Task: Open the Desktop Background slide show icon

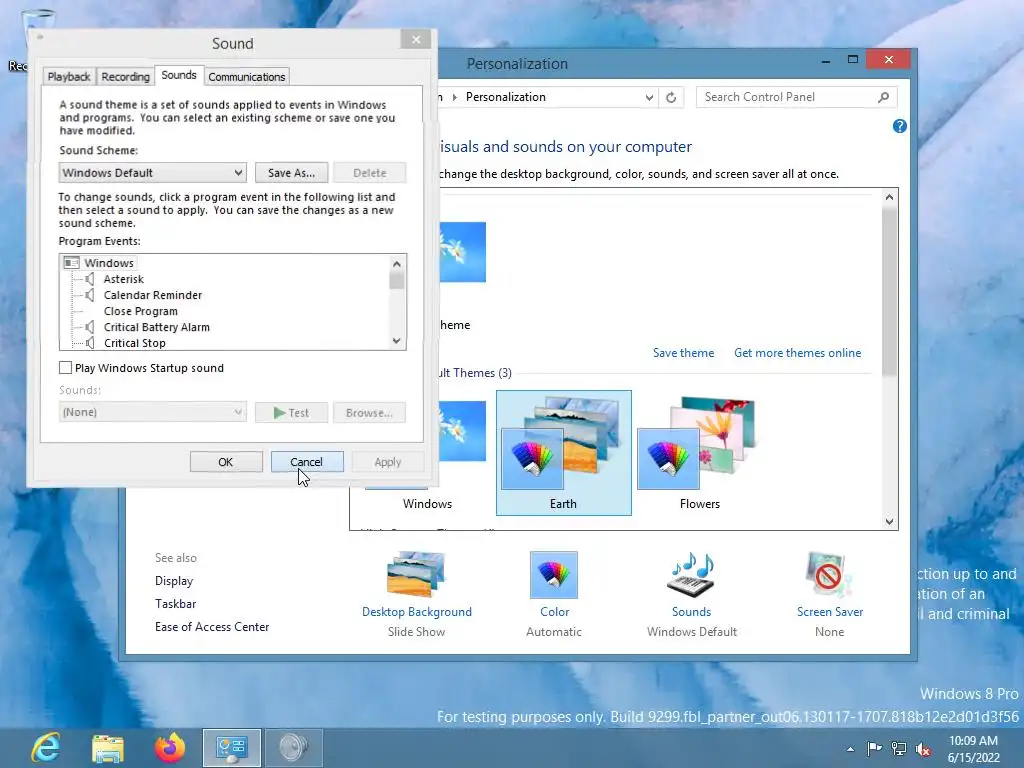Action: pyautogui.click(x=415, y=574)
